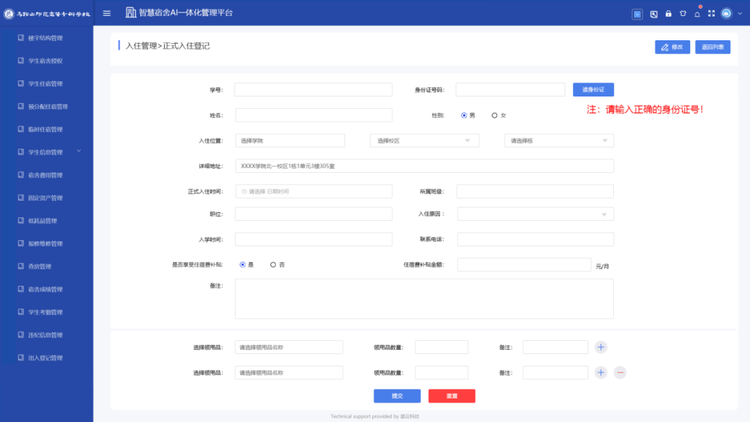Open 宿舍费用管理 in the sidebar
This screenshot has height=422, width=750.
coord(45,175)
